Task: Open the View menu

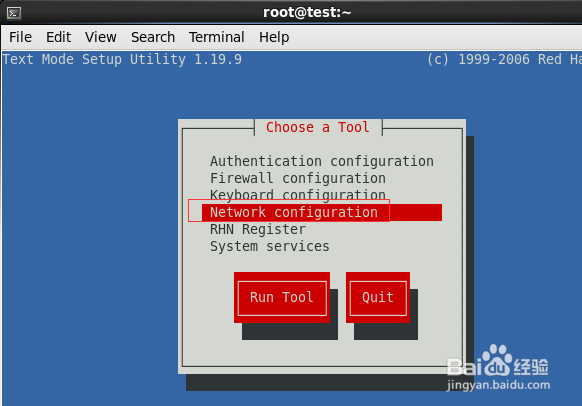Action: (x=101, y=37)
